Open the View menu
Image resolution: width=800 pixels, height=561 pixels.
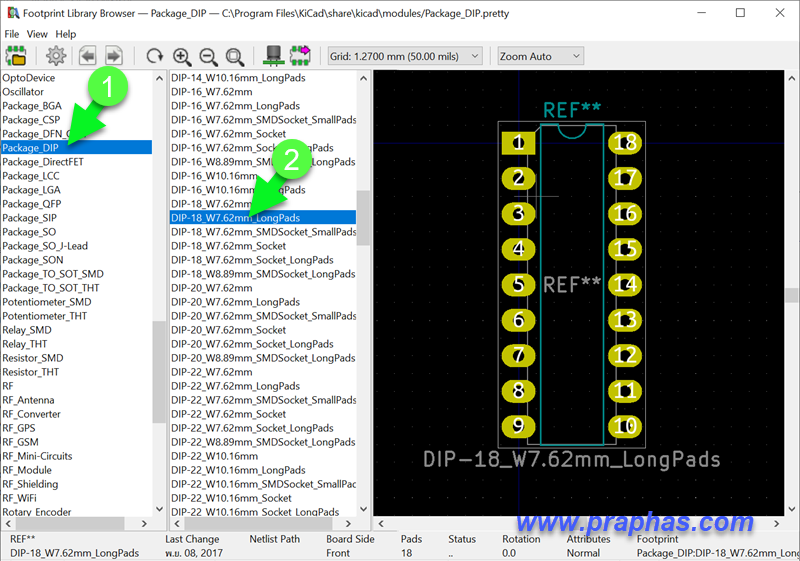(x=37, y=34)
